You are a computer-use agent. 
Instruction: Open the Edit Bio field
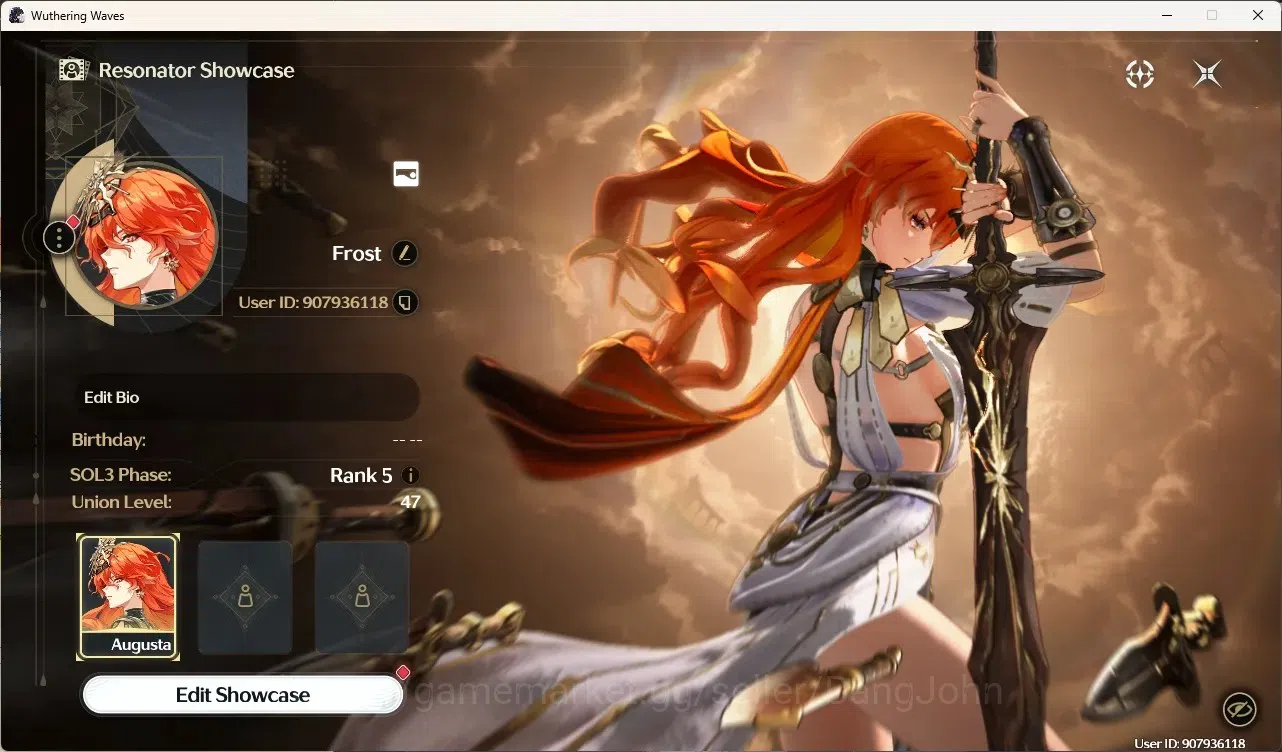248,397
